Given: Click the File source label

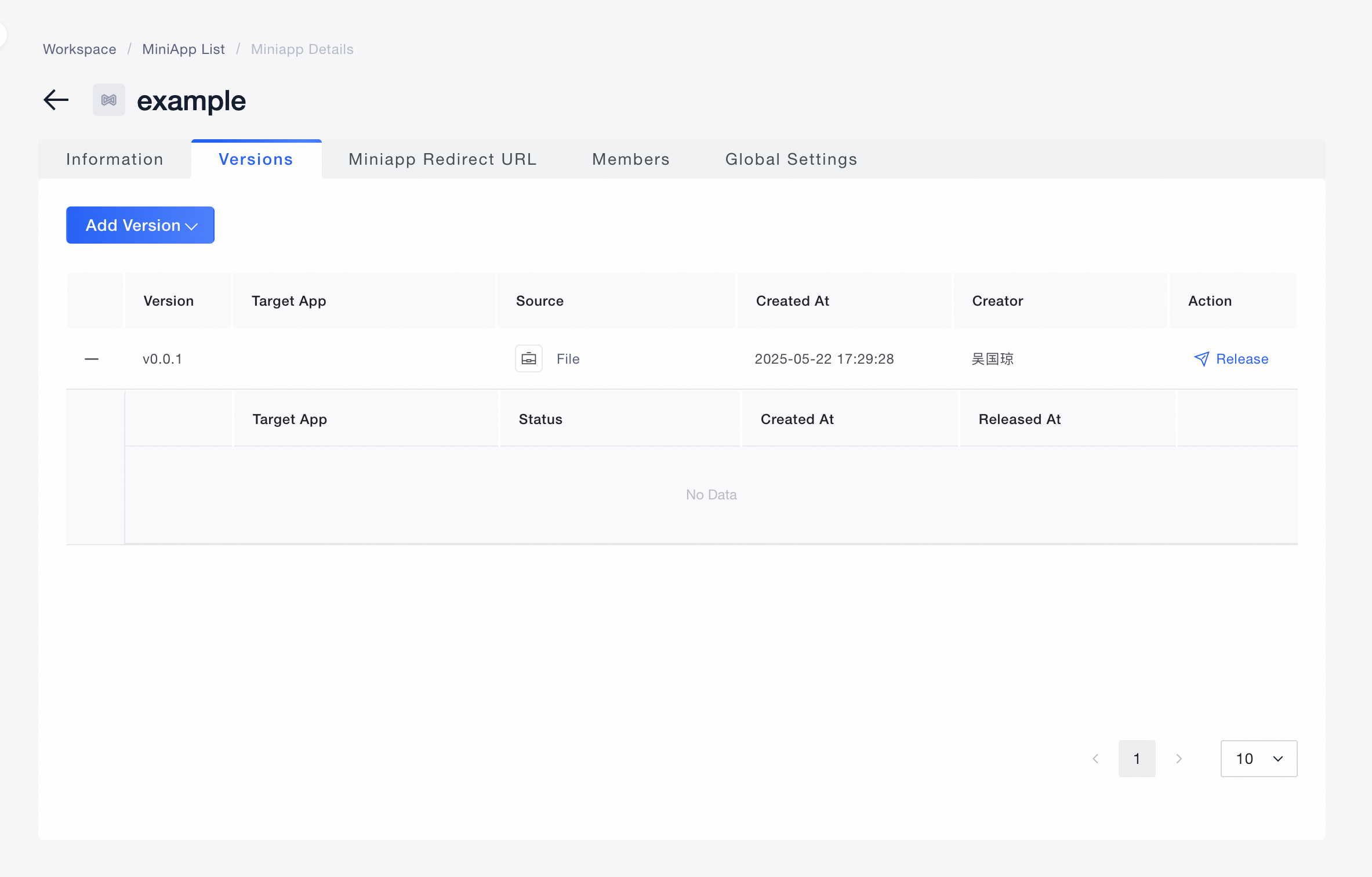Looking at the screenshot, I should [x=568, y=359].
